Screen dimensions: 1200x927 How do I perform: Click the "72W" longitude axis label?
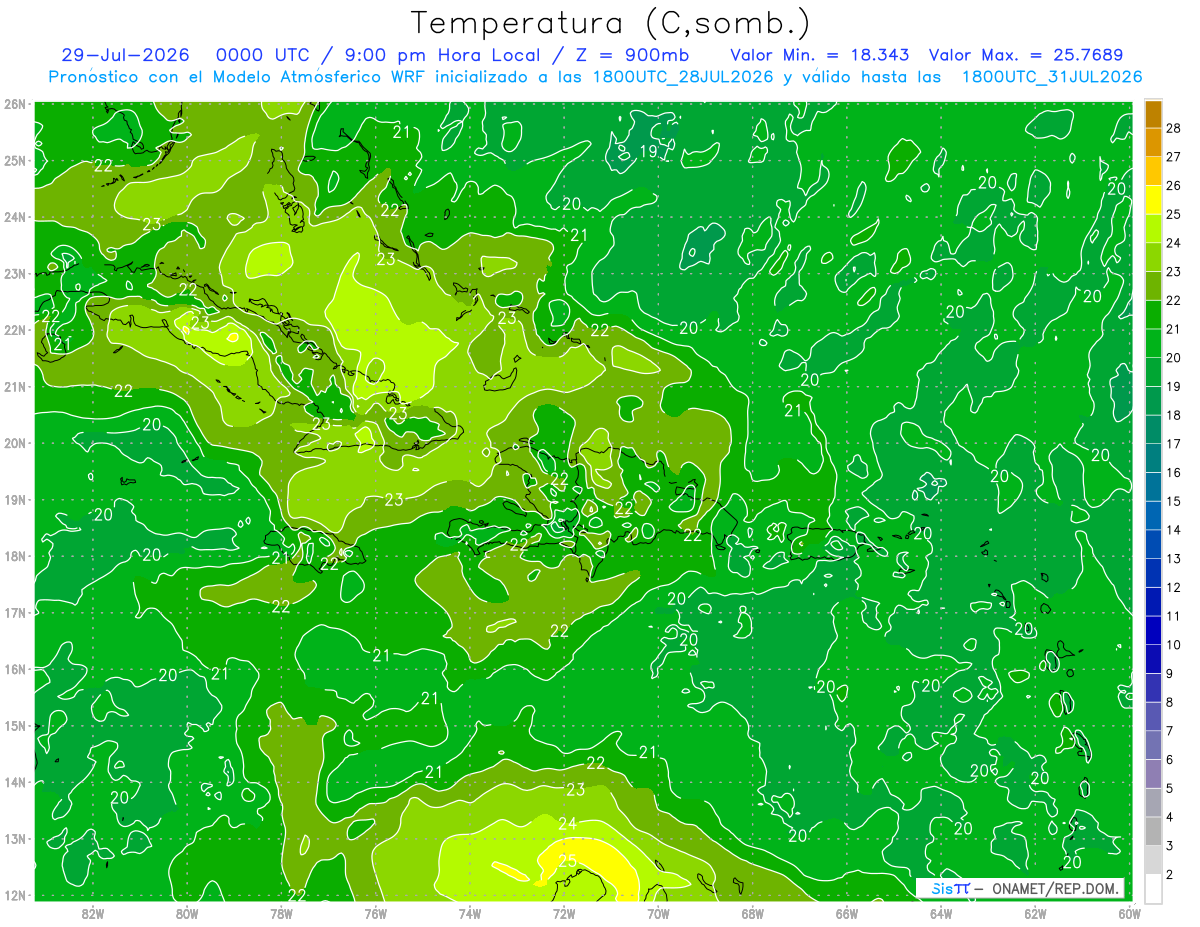564,913
